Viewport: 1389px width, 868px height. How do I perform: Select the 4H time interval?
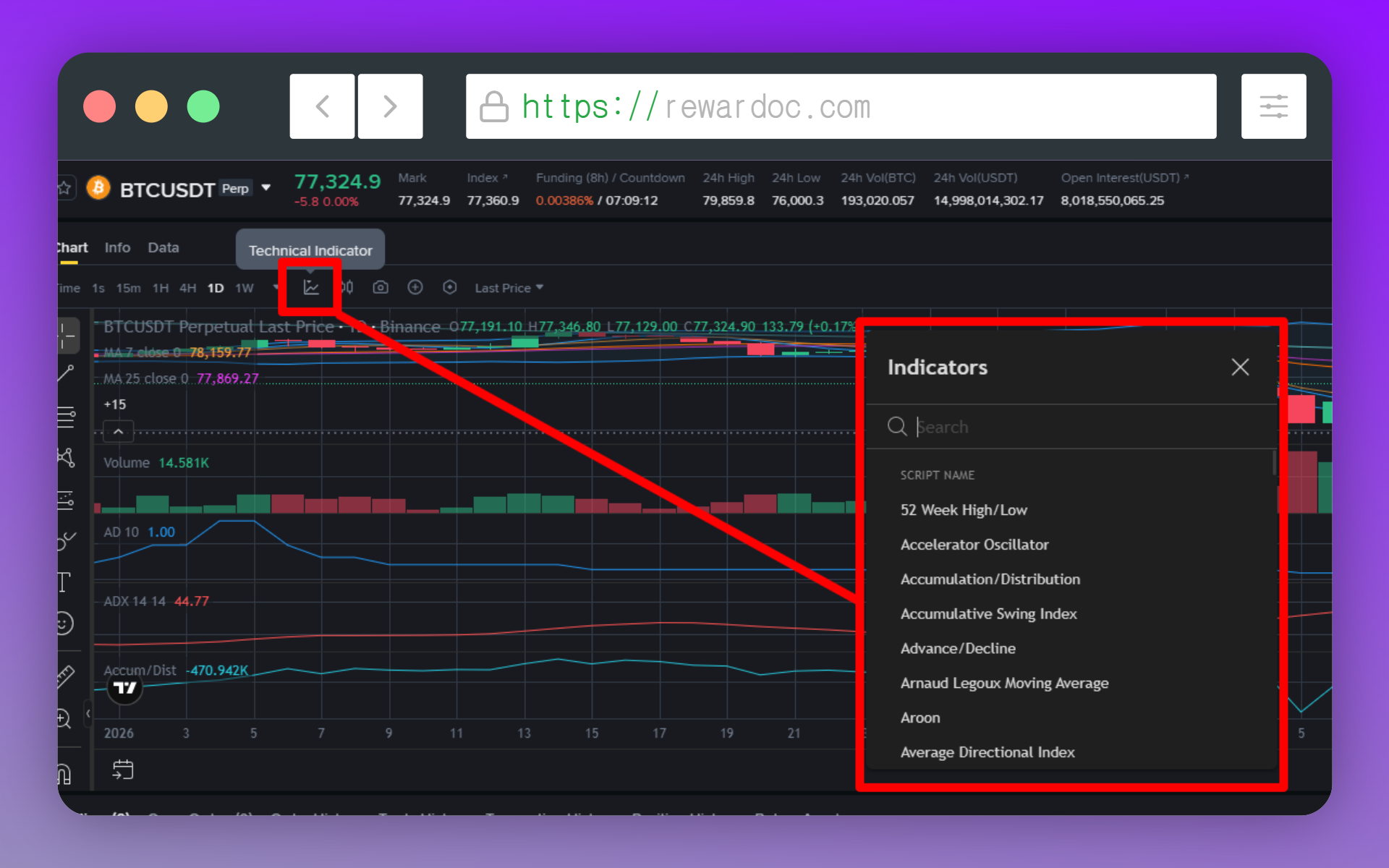click(x=188, y=288)
